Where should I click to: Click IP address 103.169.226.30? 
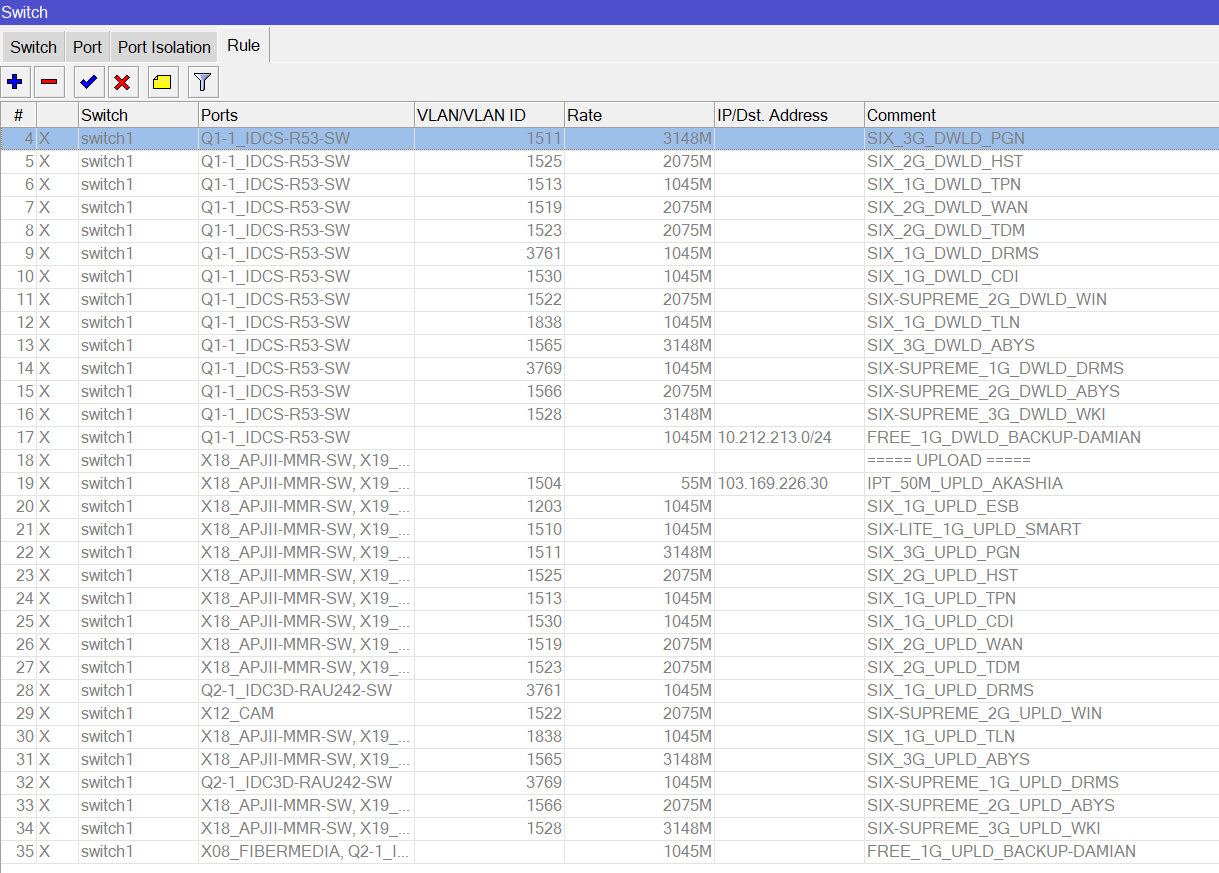[772, 483]
